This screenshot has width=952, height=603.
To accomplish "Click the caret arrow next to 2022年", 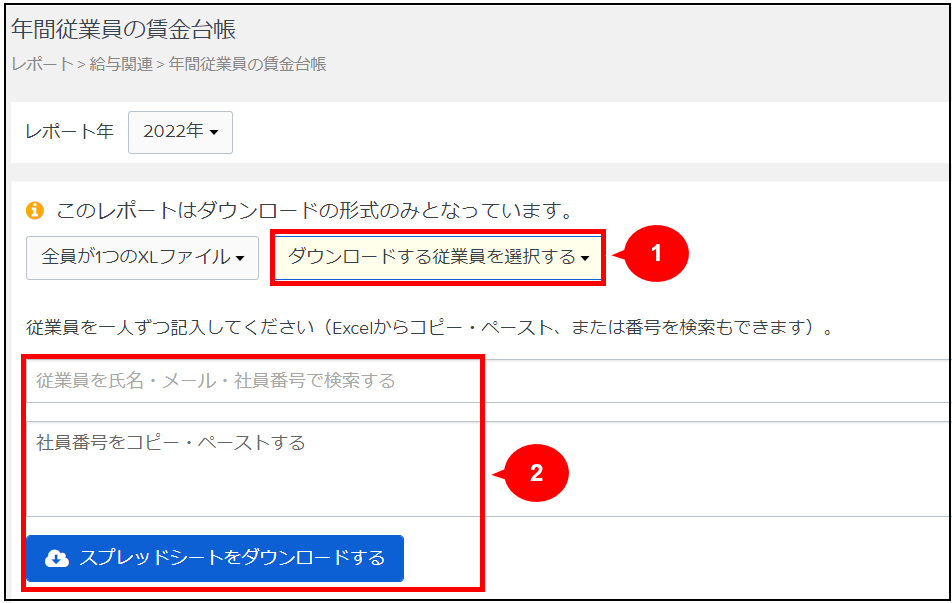I will point(214,133).
